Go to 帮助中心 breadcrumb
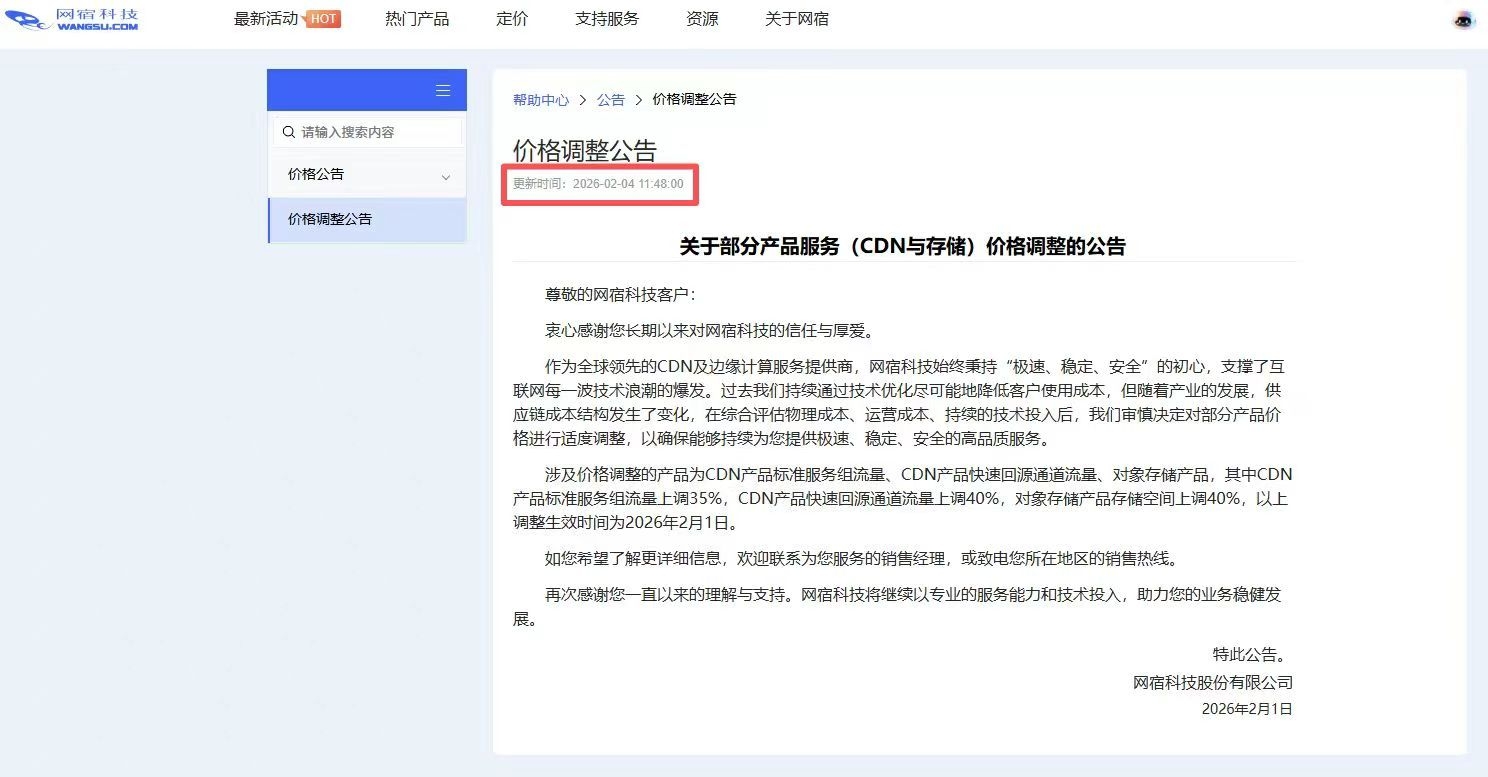 541,100
